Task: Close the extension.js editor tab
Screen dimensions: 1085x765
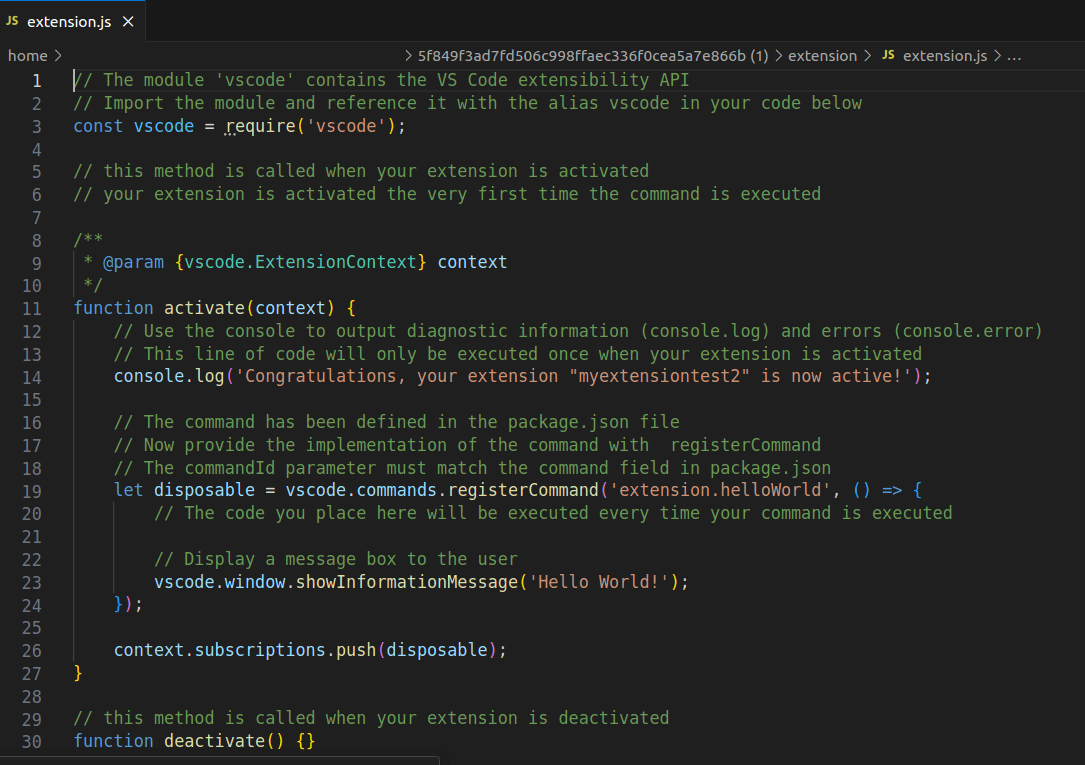Action: coord(126,19)
